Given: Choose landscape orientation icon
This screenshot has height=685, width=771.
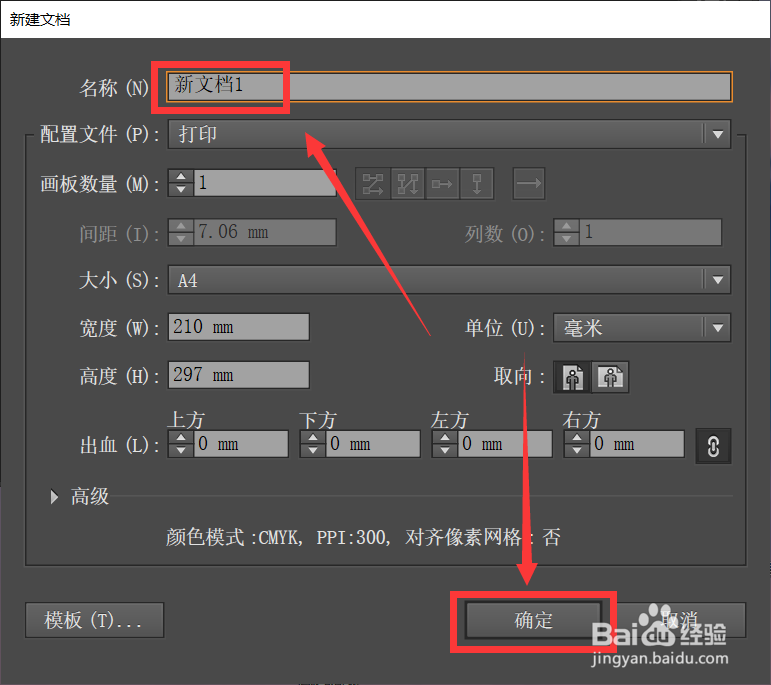Looking at the screenshot, I should (x=610, y=377).
